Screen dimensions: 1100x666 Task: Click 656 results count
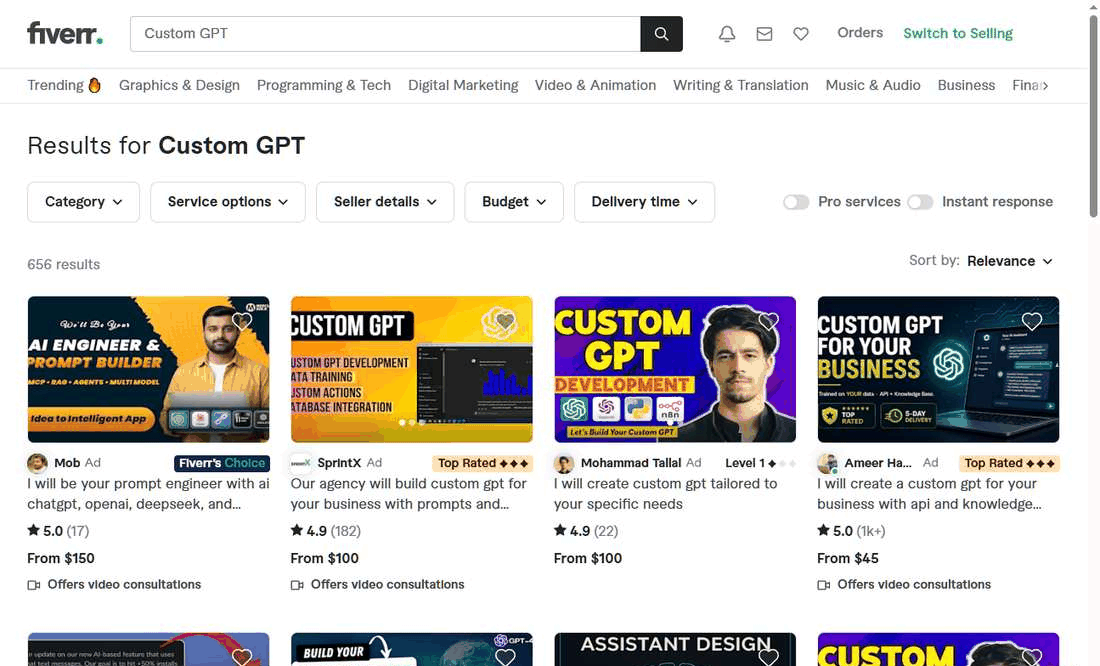[x=64, y=265]
